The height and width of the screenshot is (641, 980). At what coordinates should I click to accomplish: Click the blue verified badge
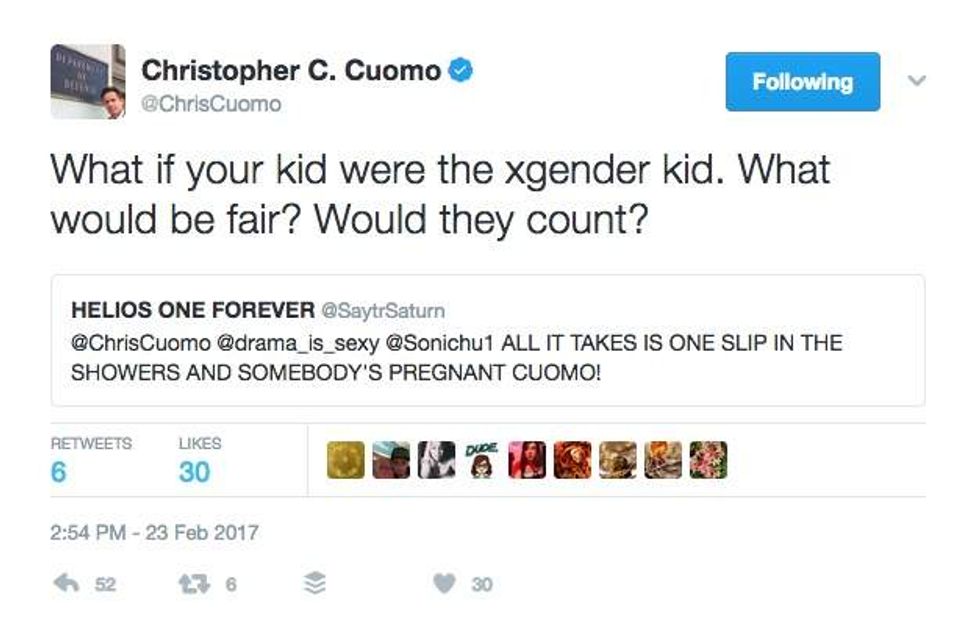(x=462, y=70)
